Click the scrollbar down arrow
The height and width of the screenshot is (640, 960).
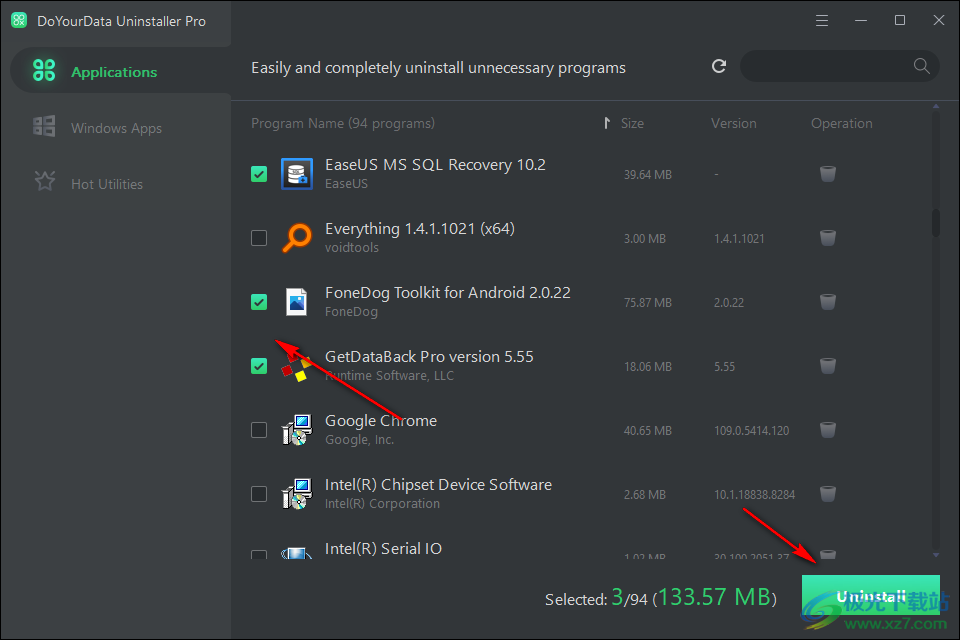point(936,555)
